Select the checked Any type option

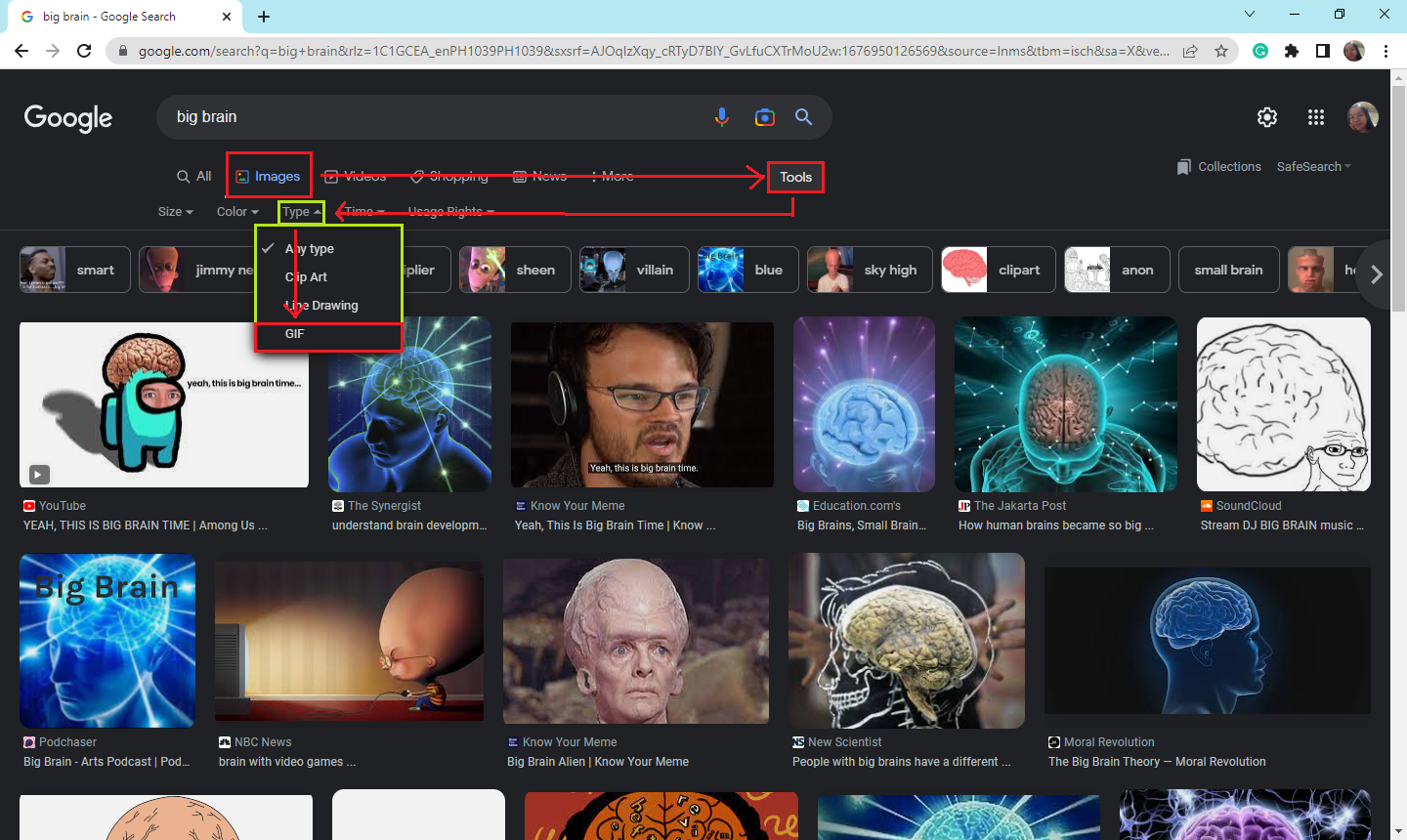(310, 249)
